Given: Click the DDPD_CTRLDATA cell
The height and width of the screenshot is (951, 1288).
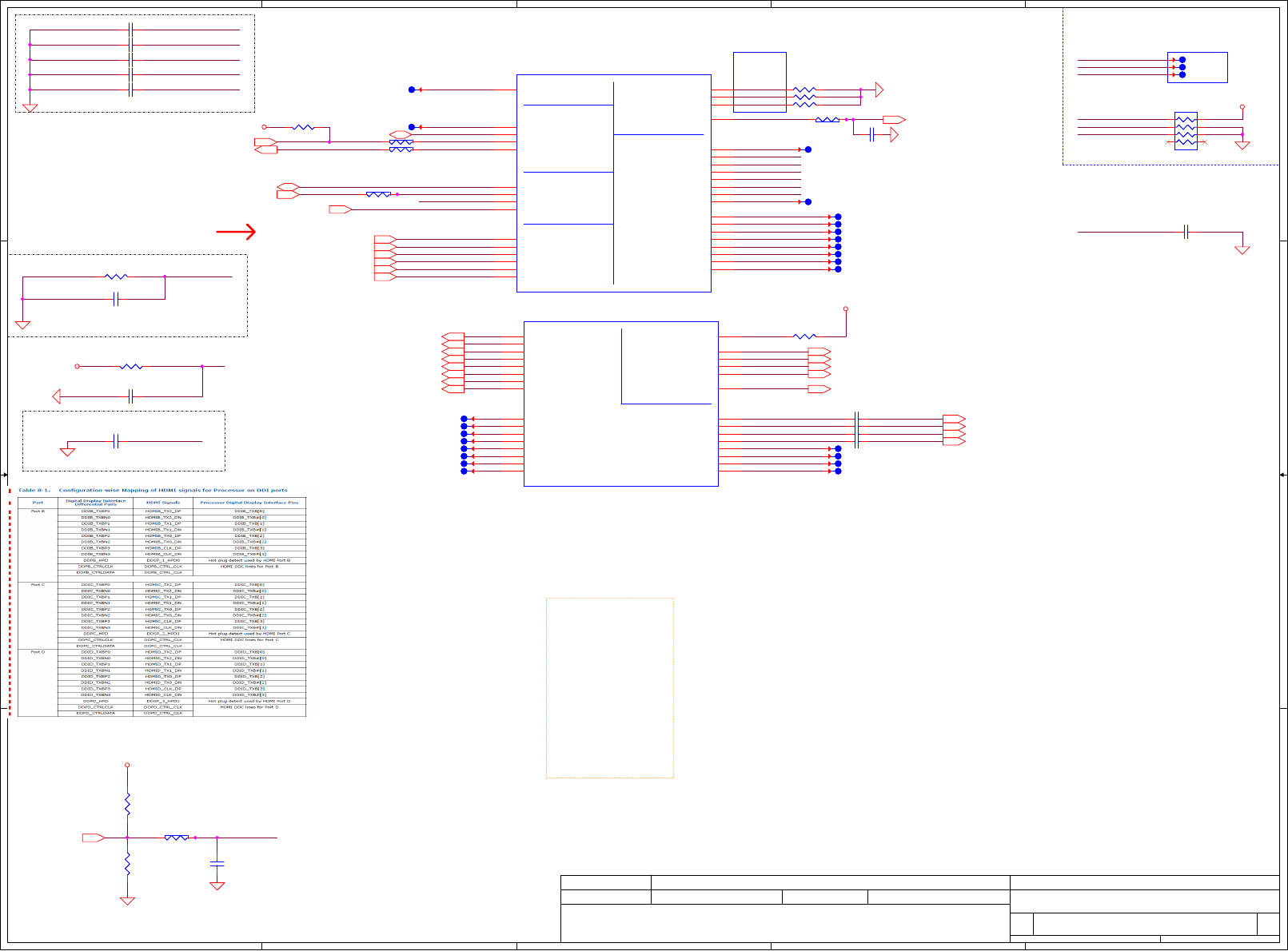Looking at the screenshot, I should click(x=95, y=713).
